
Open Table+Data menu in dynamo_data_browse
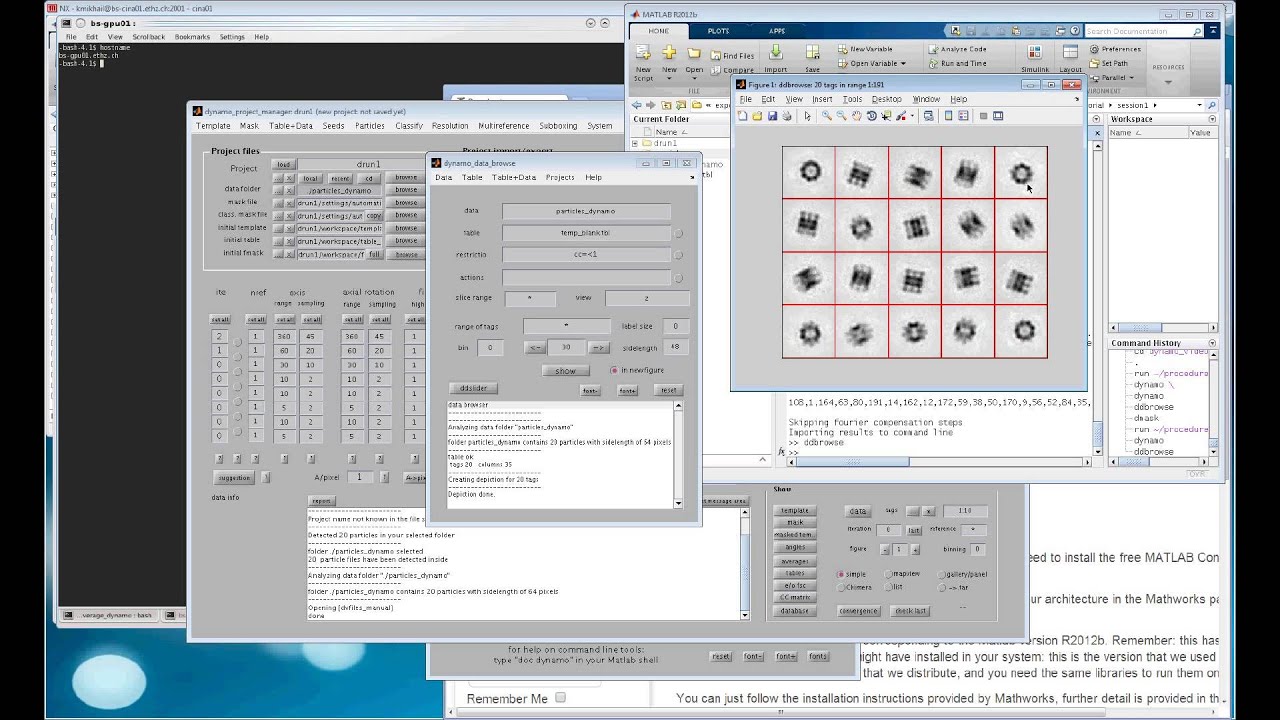point(513,177)
